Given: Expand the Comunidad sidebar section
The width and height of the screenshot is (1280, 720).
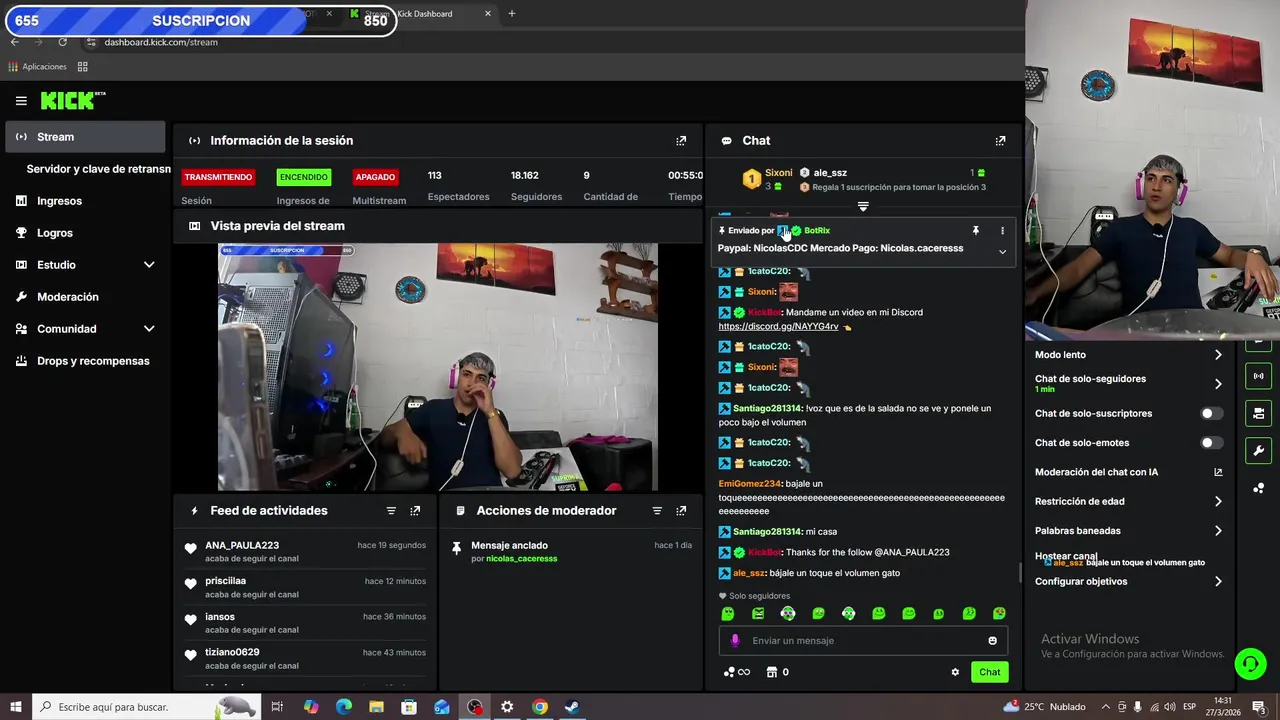Looking at the screenshot, I should pos(149,329).
